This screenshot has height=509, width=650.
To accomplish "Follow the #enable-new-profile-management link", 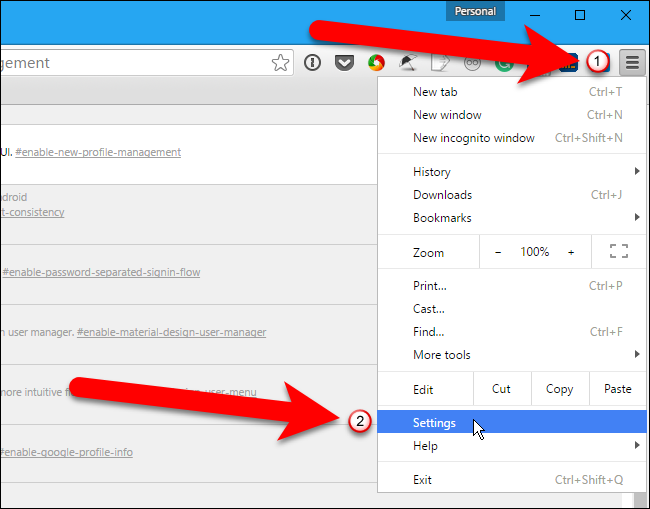I will pos(98,153).
